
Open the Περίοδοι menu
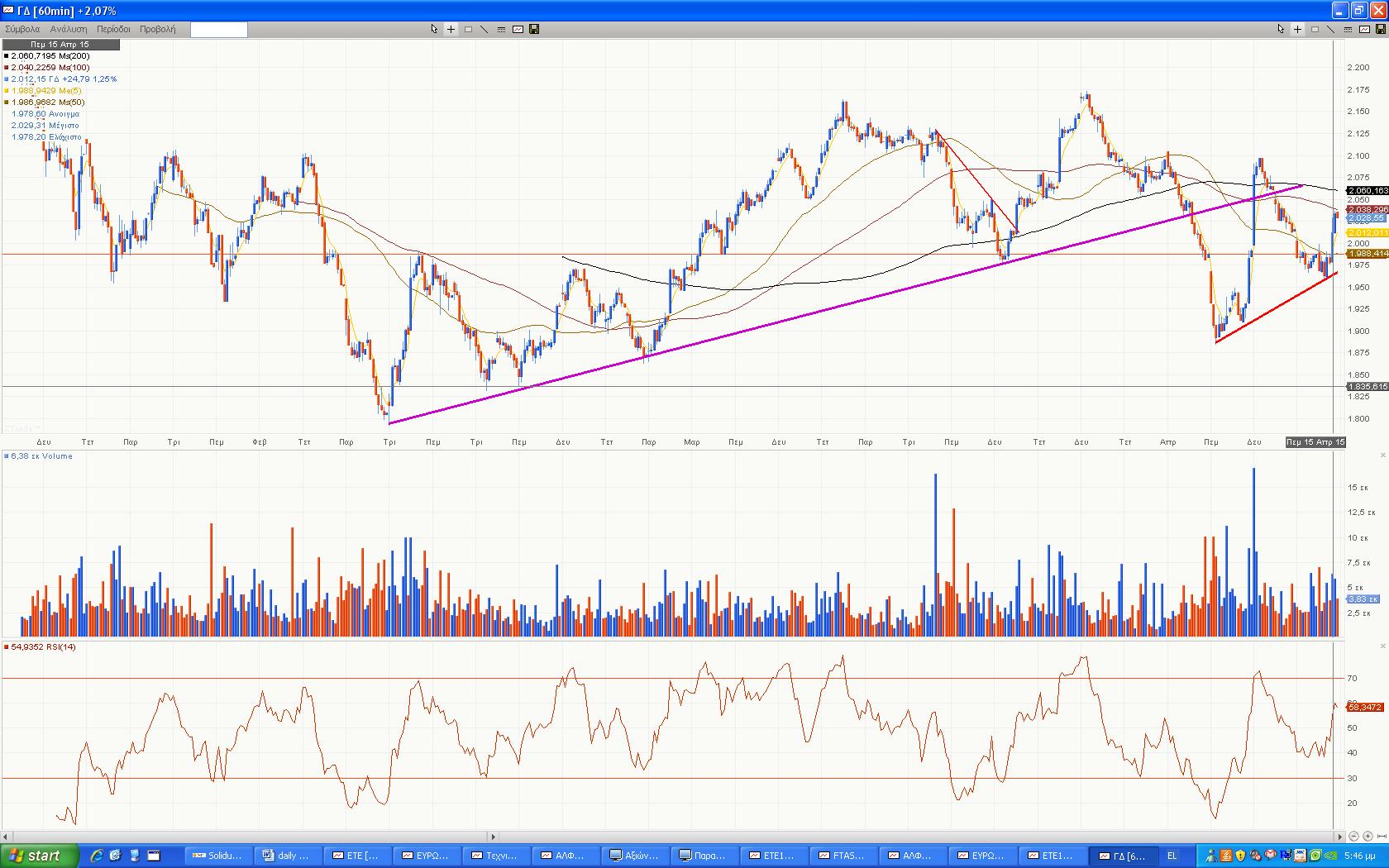coord(113,29)
